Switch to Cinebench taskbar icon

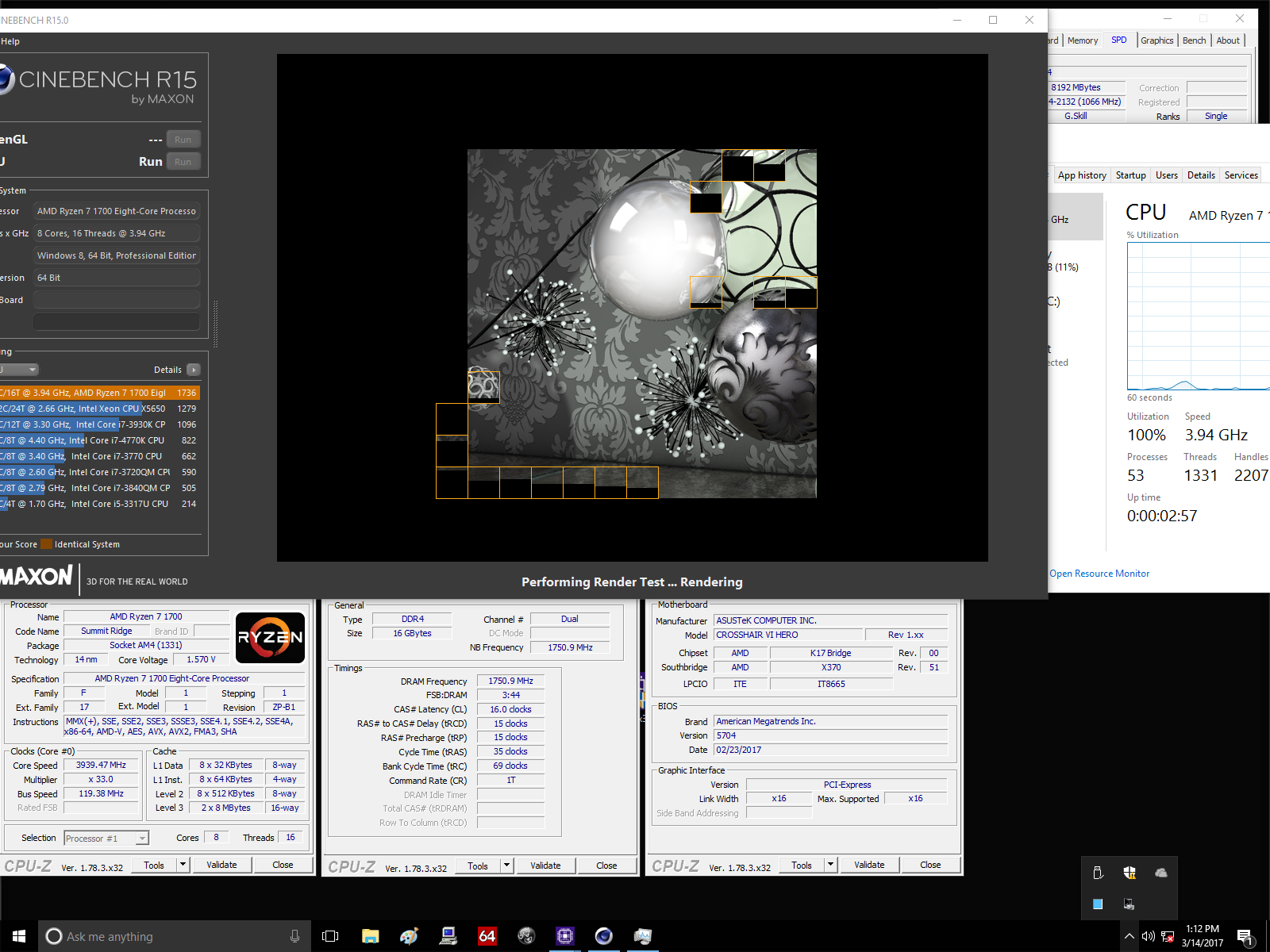pyautogui.click(x=603, y=936)
